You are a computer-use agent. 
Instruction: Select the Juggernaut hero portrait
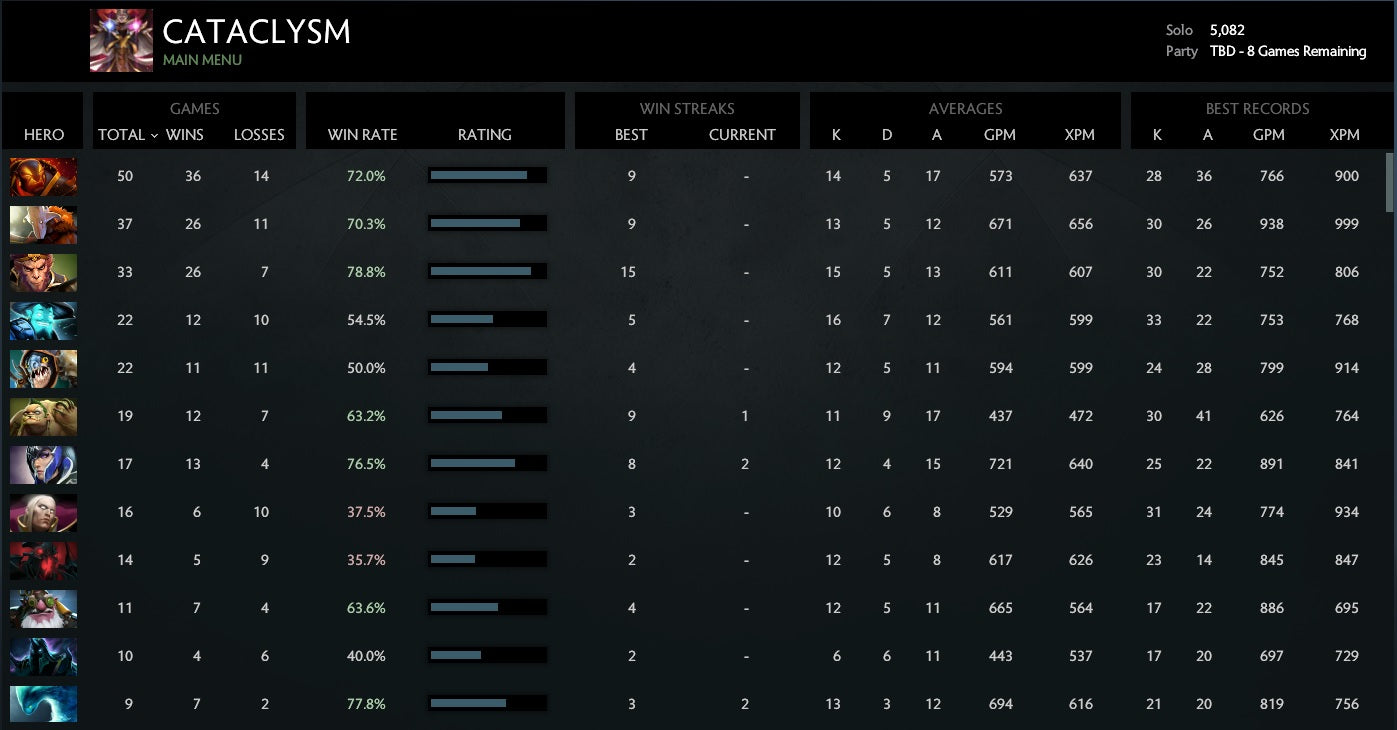(43, 225)
